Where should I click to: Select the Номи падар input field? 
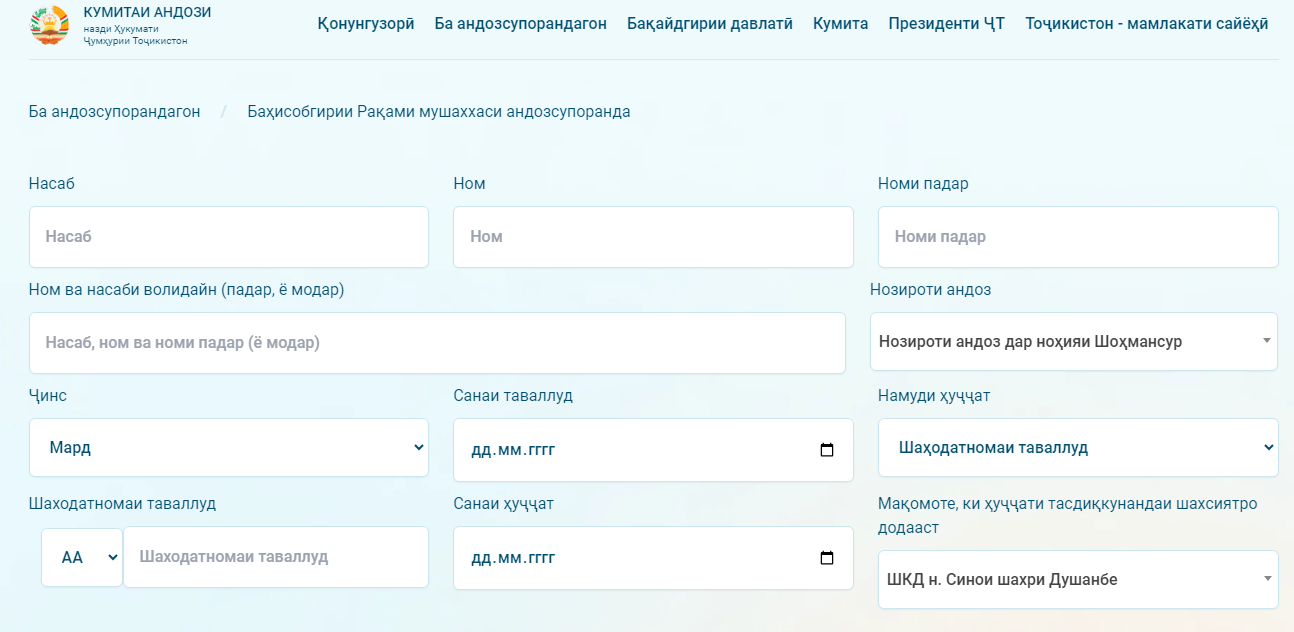coord(1077,237)
